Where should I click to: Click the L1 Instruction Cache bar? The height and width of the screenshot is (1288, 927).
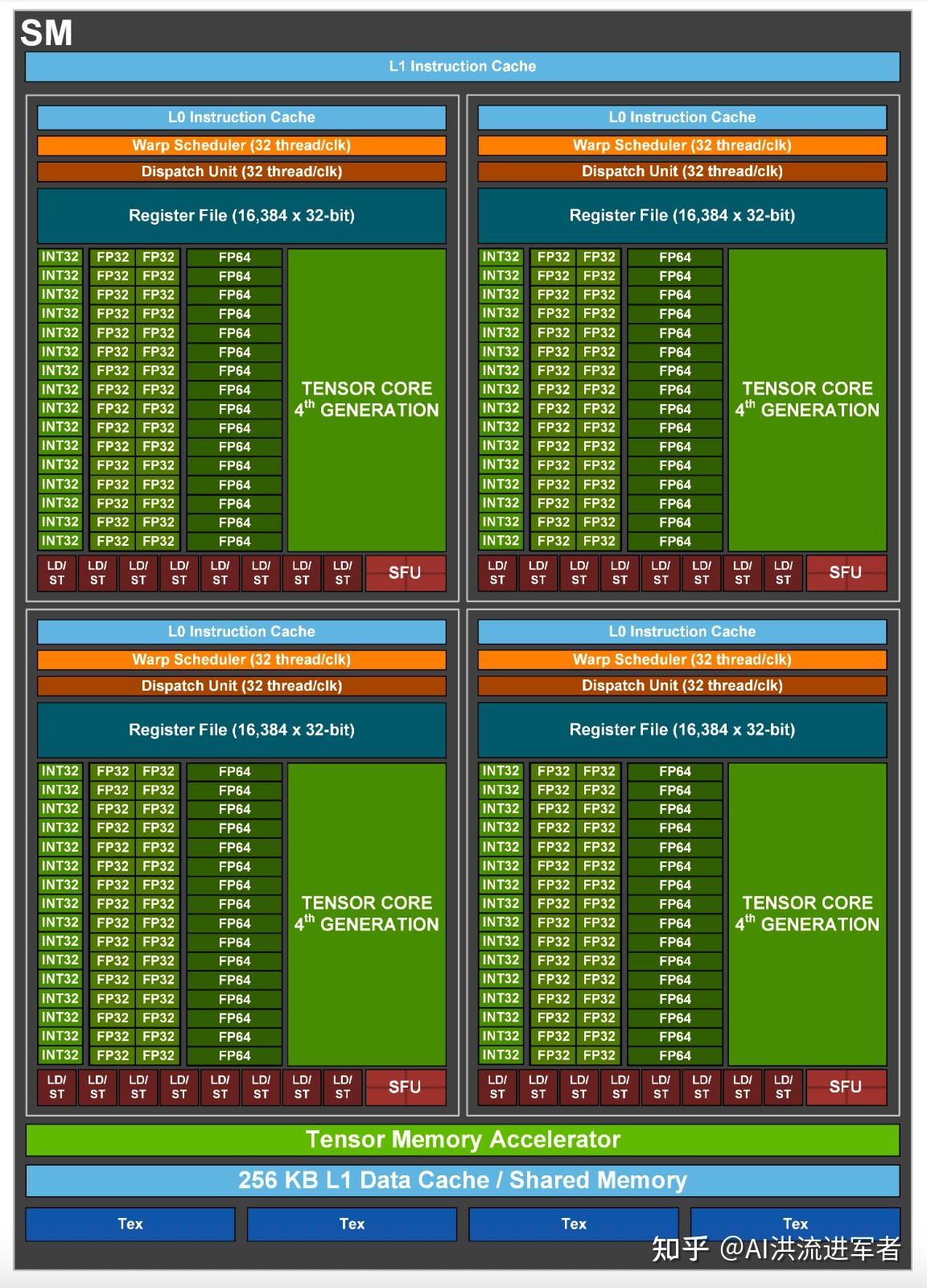[463, 66]
